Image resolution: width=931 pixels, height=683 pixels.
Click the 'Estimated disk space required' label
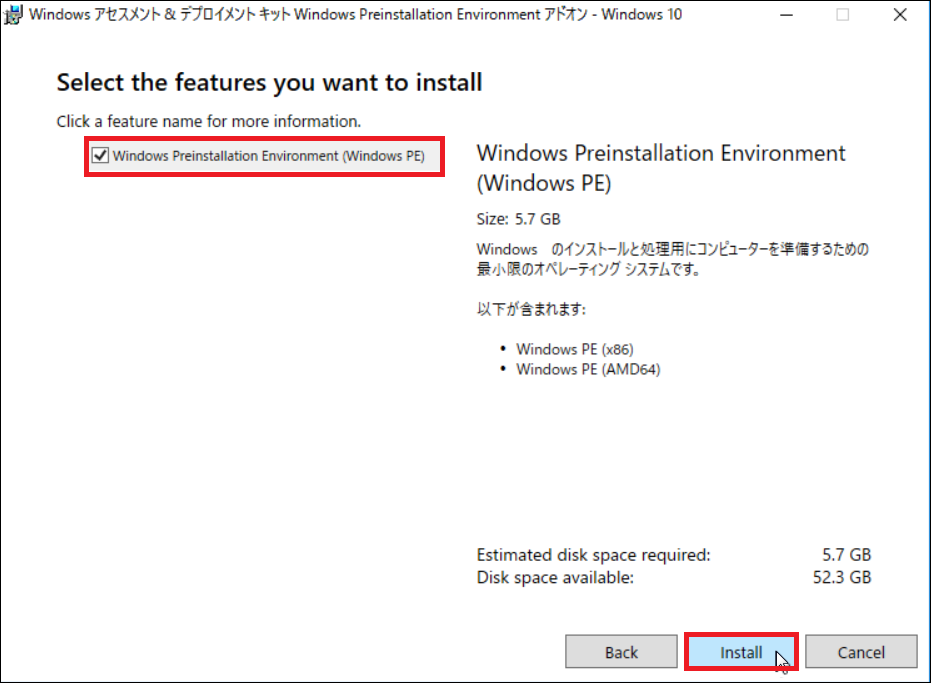[593, 555]
